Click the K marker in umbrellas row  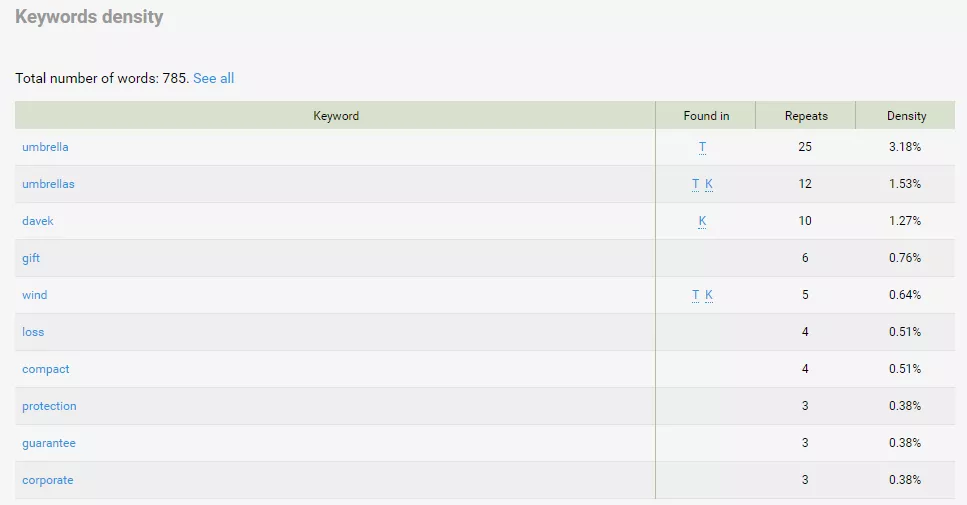(x=709, y=184)
